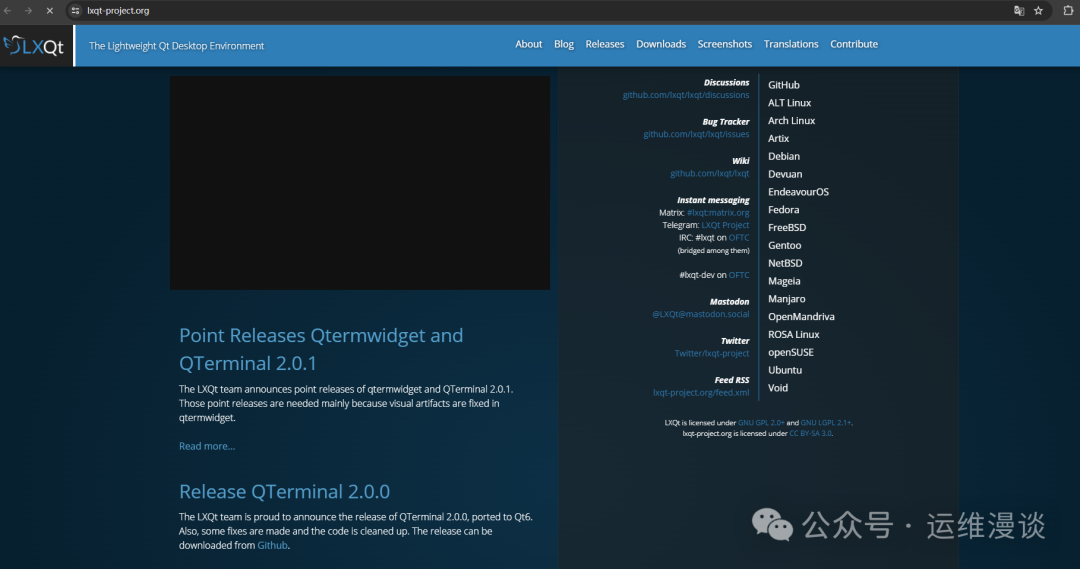1080x569 pixels.
Task: Click EndeavourOS in the list
Action: (x=798, y=192)
